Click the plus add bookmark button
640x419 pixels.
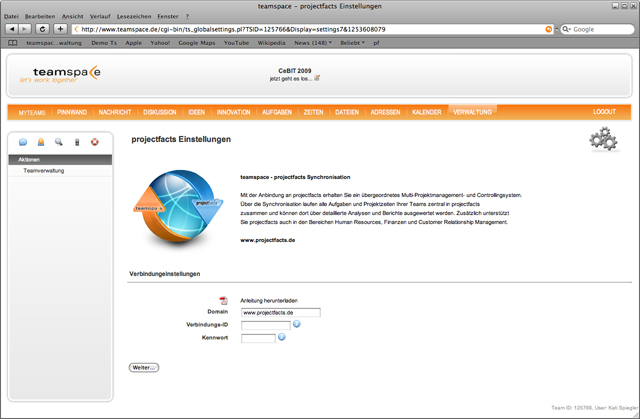click(60, 29)
